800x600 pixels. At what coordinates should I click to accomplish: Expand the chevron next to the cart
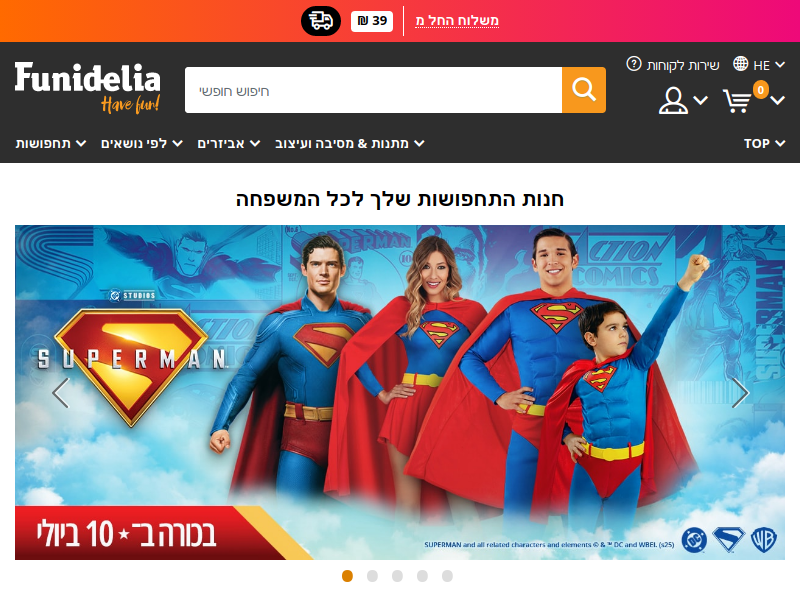point(778,100)
